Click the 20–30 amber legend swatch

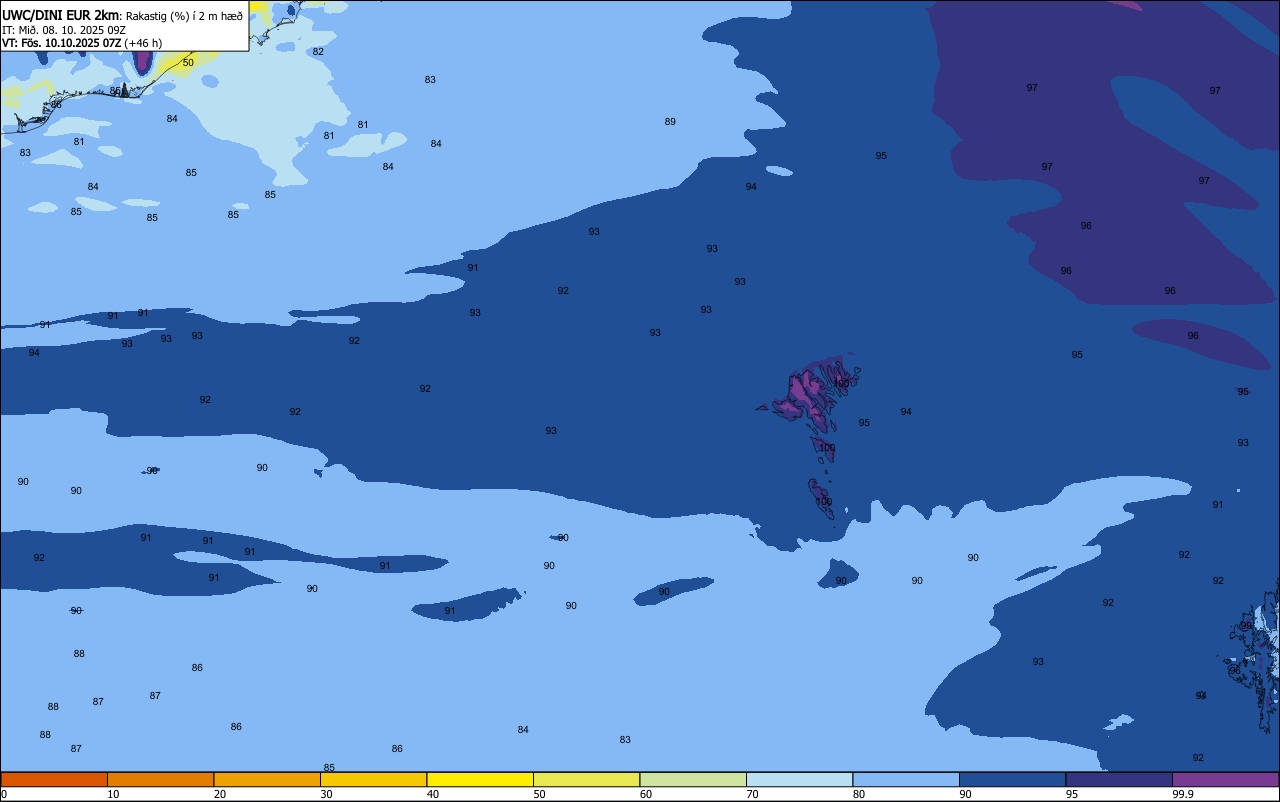coord(267,779)
